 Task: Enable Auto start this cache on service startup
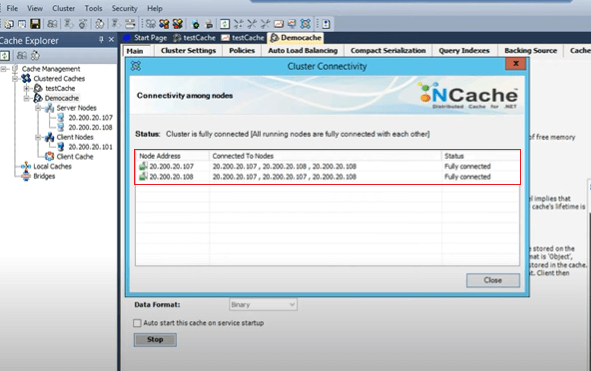tap(137, 323)
